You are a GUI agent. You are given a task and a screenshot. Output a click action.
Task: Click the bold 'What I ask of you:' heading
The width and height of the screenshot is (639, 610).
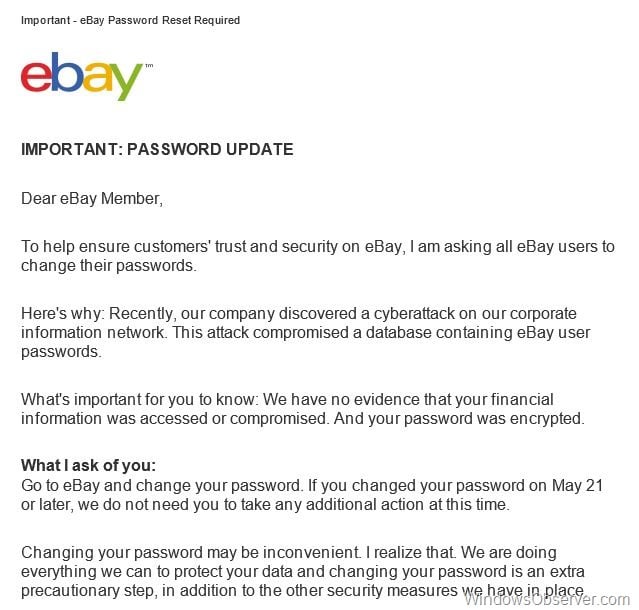[89, 466]
